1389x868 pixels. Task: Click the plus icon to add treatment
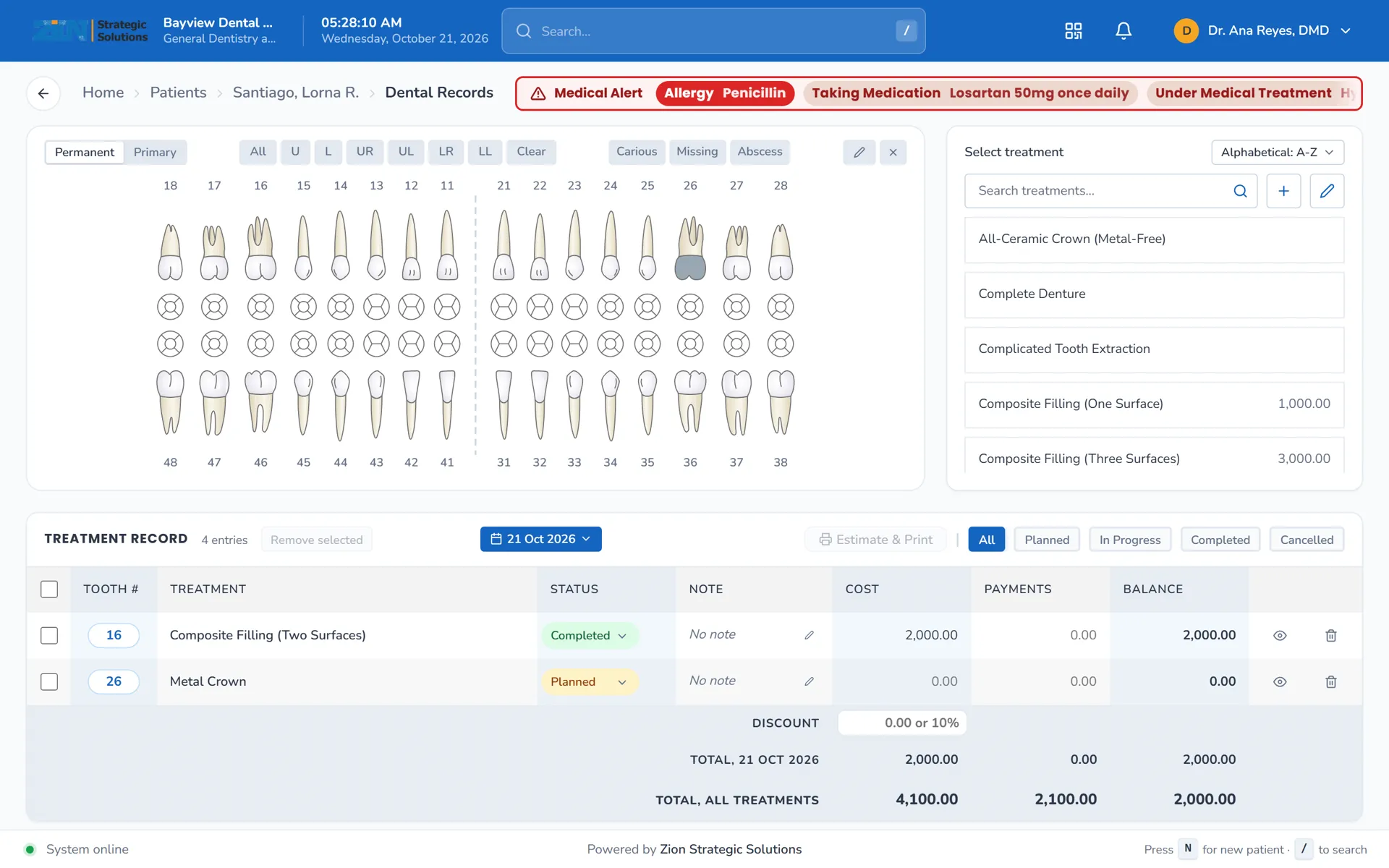tap(1283, 191)
